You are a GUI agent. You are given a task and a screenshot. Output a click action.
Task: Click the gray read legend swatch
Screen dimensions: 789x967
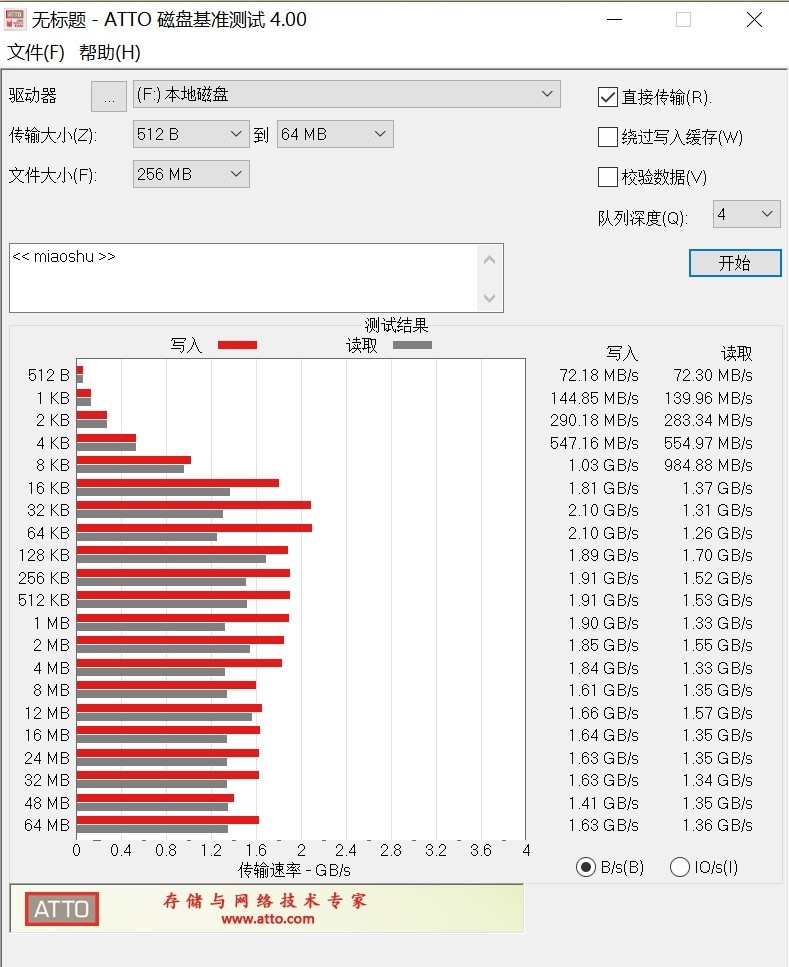pos(412,345)
